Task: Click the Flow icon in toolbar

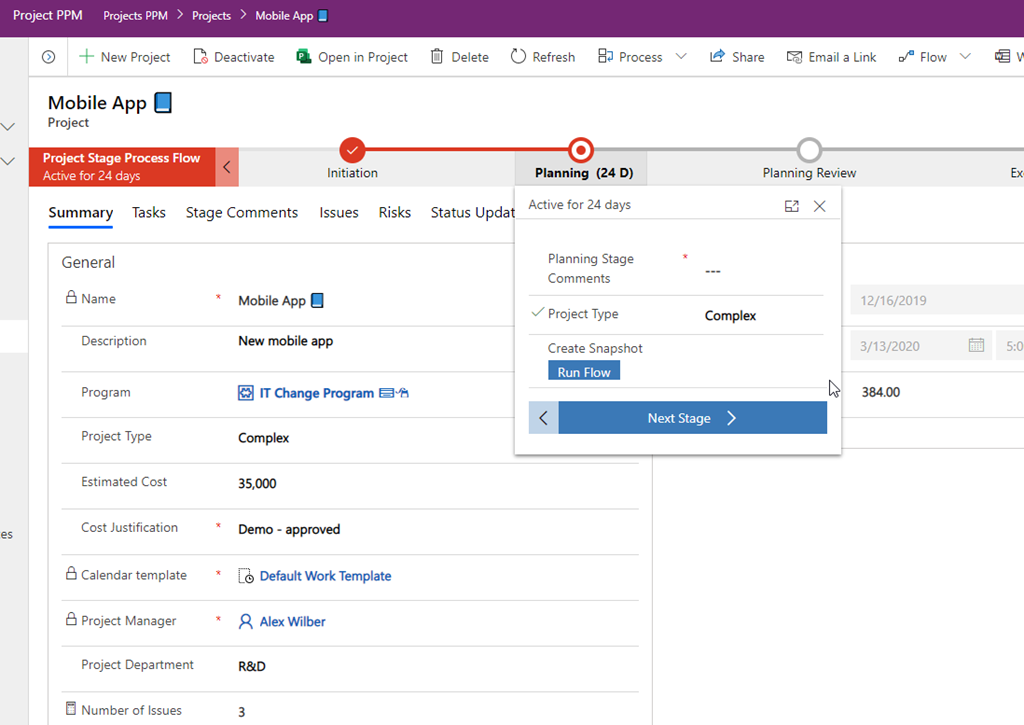Action: [x=906, y=57]
